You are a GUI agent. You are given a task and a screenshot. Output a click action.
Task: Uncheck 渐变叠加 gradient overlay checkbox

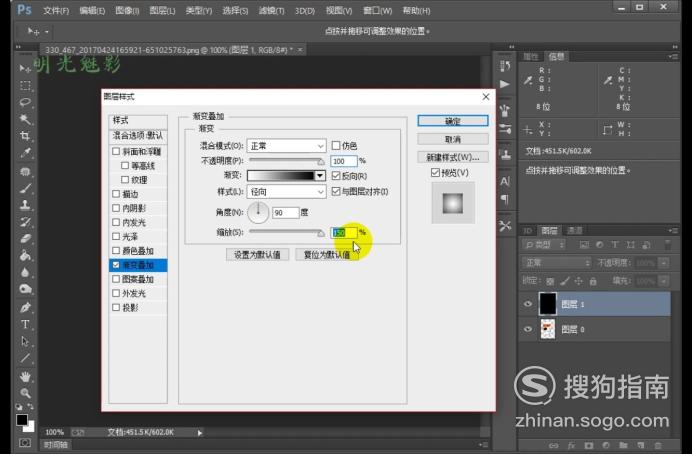tap(116, 265)
